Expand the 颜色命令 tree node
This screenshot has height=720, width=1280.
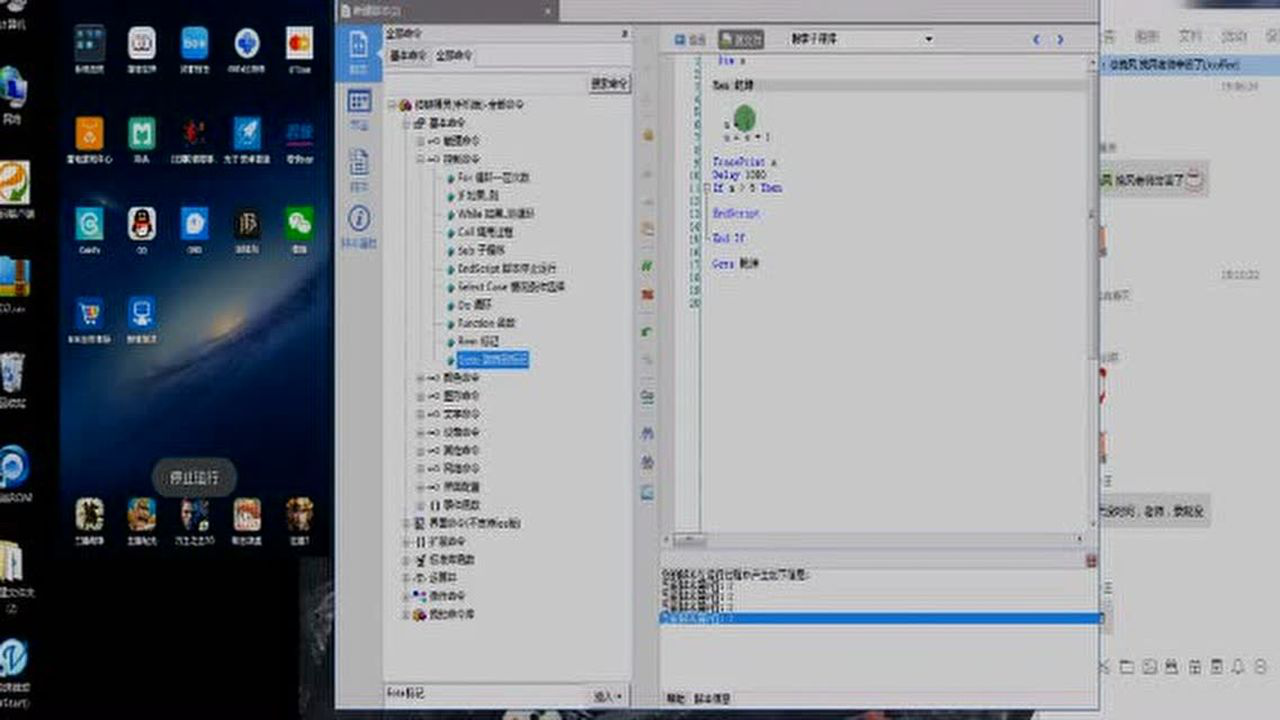(421, 378)
